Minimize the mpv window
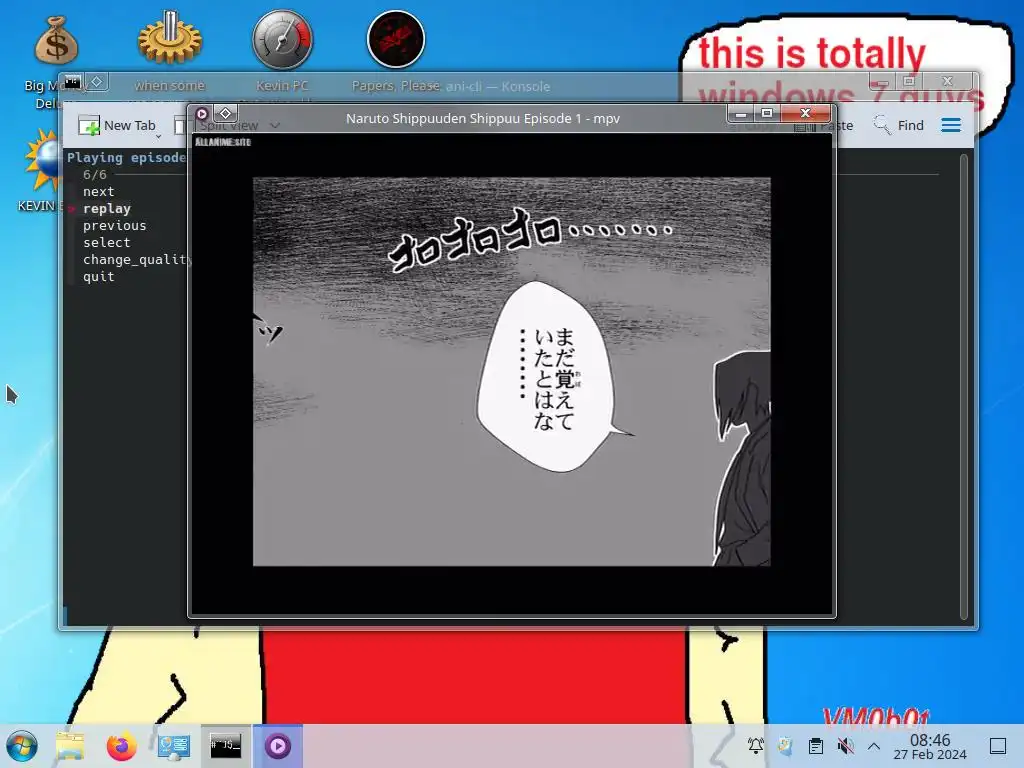 [x=741, y=114]
